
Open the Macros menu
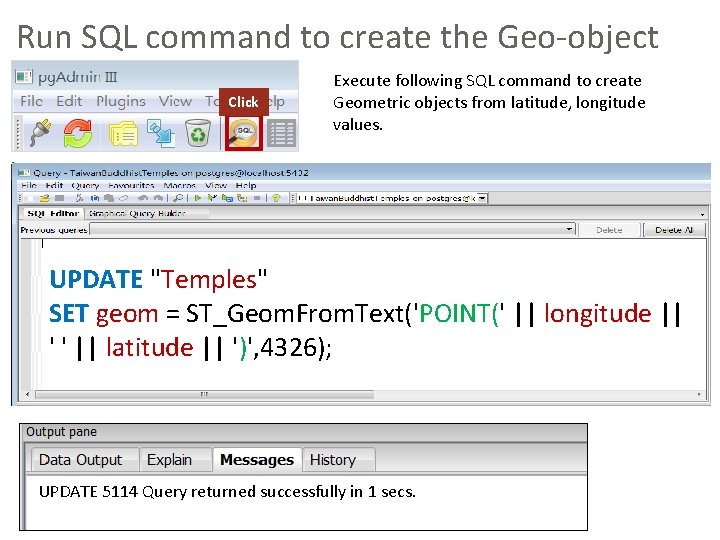point(180,186)
